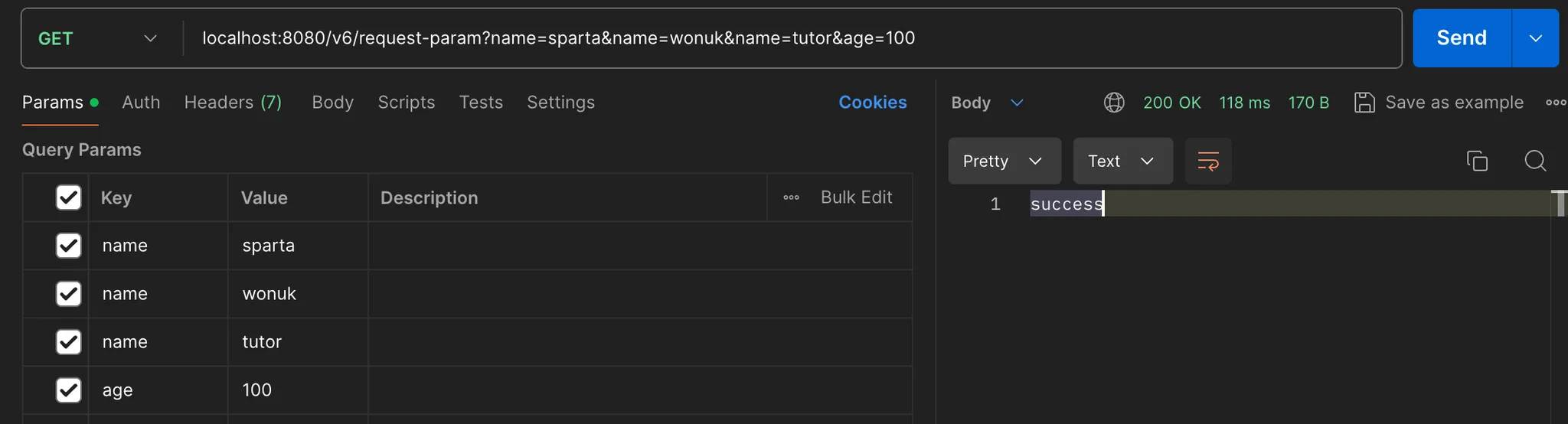The width and height of the screenshot is (1568, 424).
Task: Open the query params column options dots
Action: [x=791, y=197]
